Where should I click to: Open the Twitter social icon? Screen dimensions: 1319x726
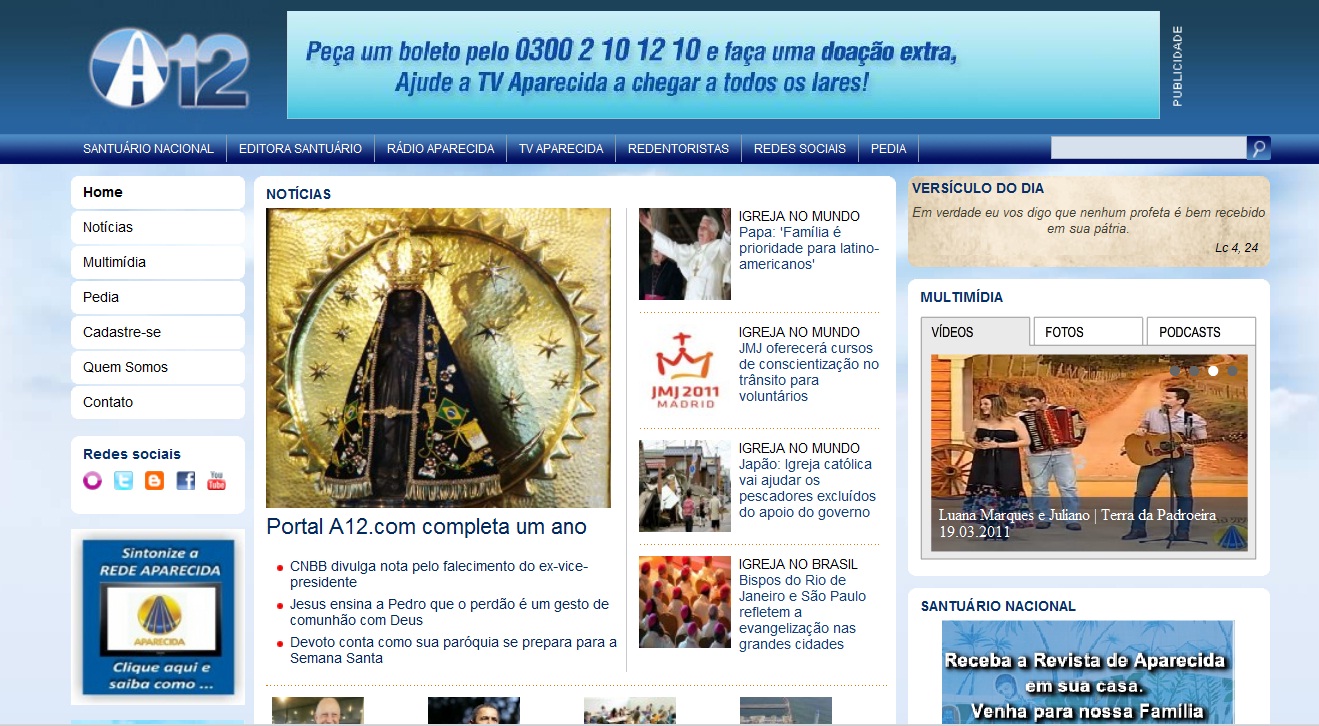point(123,481)
